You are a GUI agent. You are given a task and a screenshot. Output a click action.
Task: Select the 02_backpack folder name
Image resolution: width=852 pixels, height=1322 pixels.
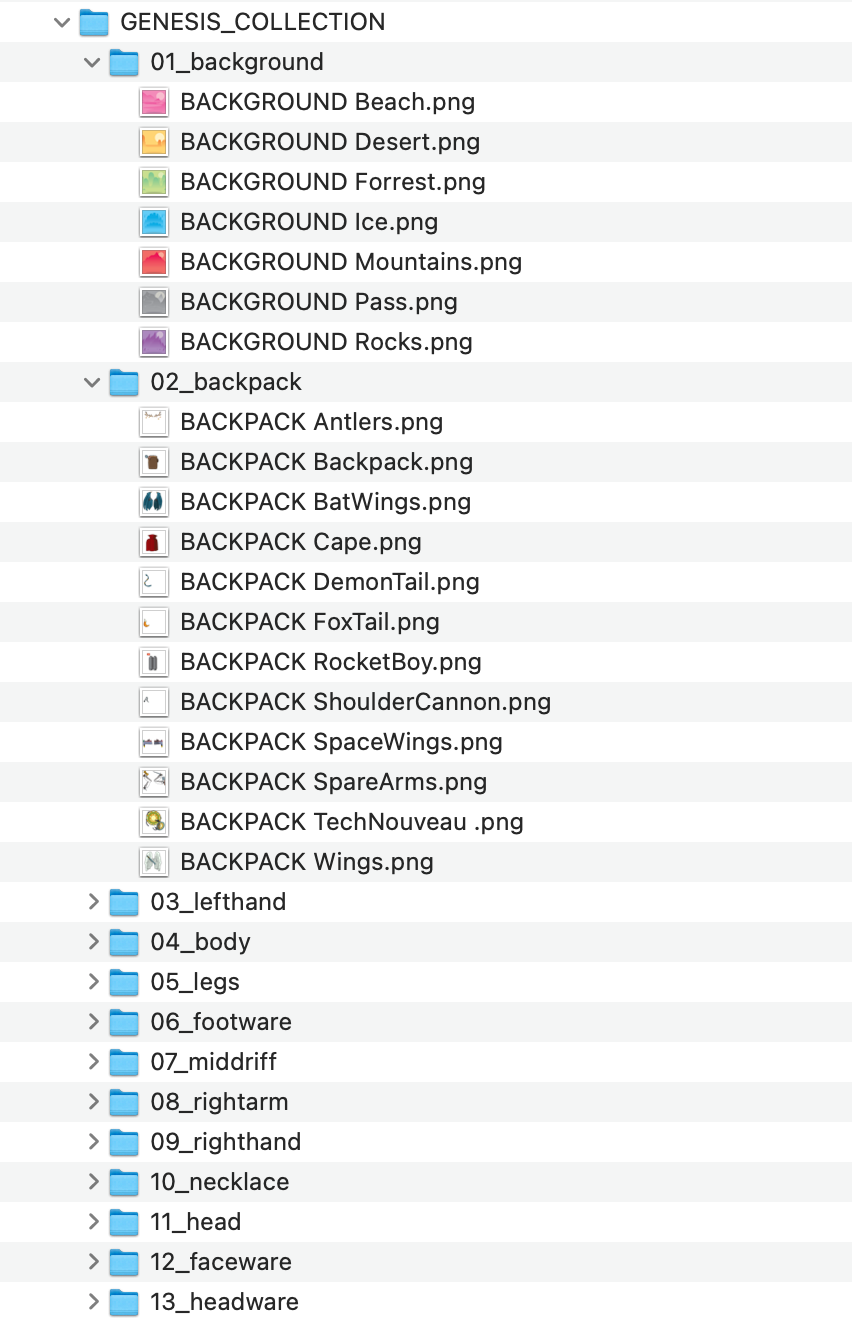226,382
